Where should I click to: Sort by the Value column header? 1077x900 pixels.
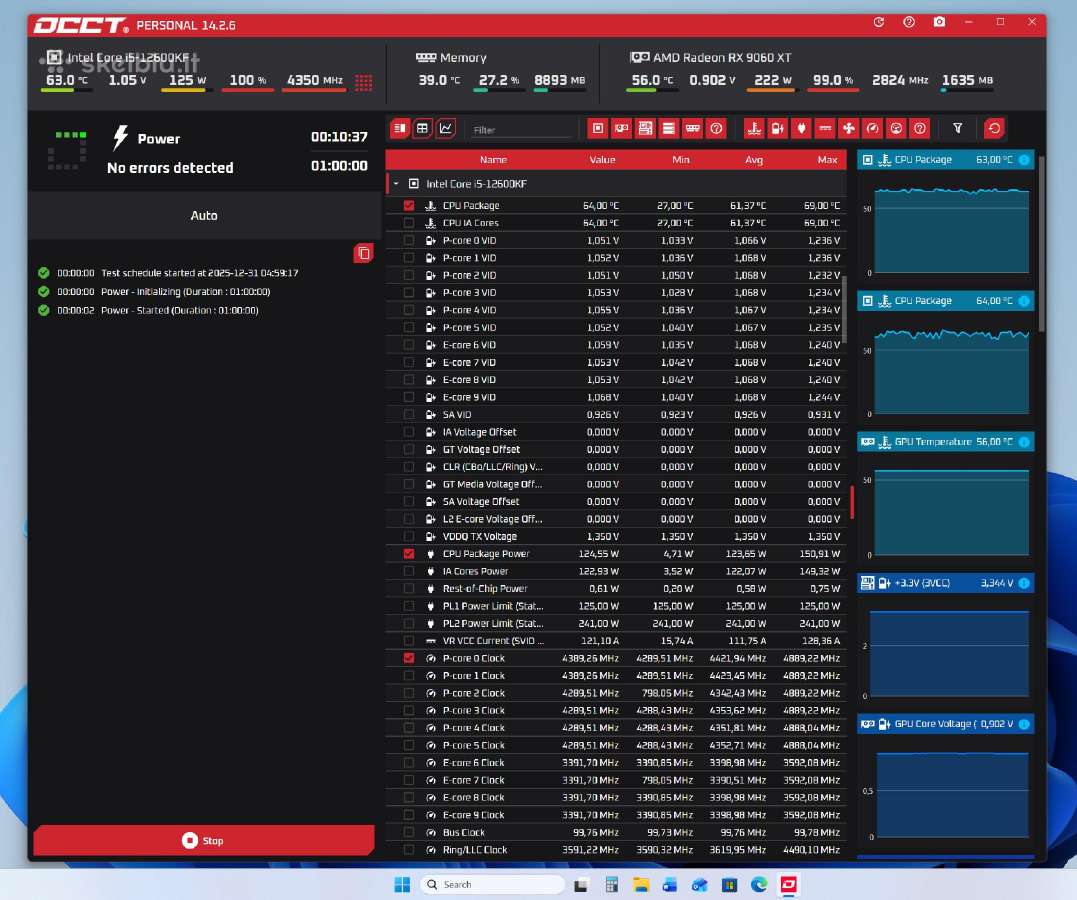pos(602,159)
